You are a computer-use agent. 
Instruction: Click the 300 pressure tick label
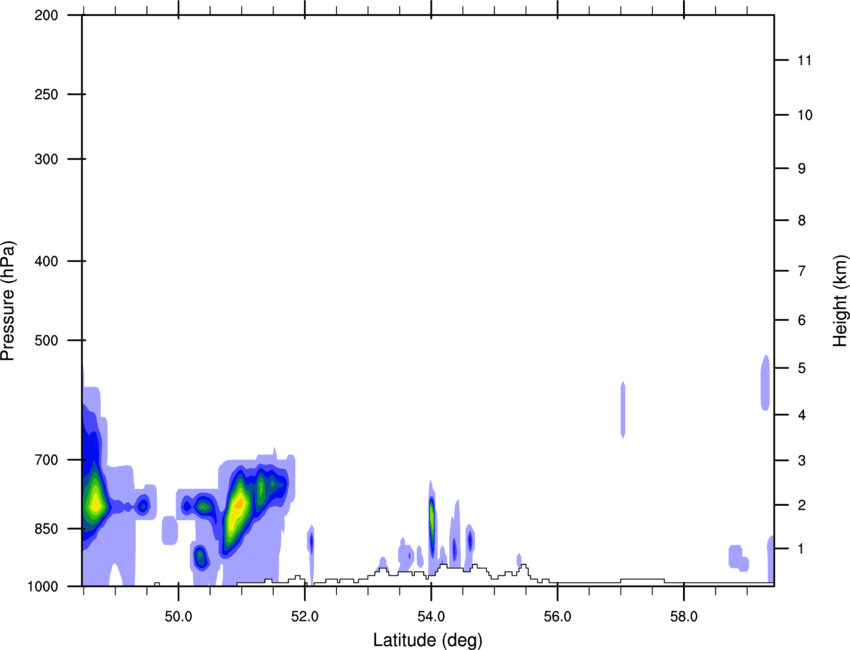point(46,159)
